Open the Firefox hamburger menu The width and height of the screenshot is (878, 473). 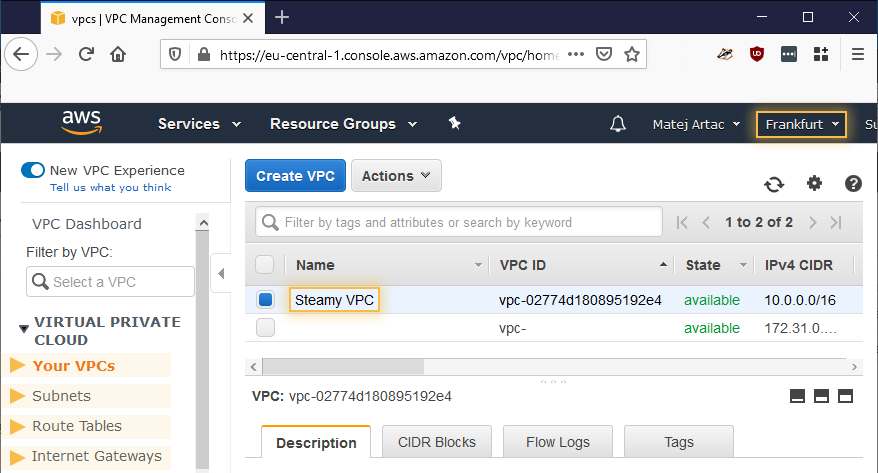857,54
